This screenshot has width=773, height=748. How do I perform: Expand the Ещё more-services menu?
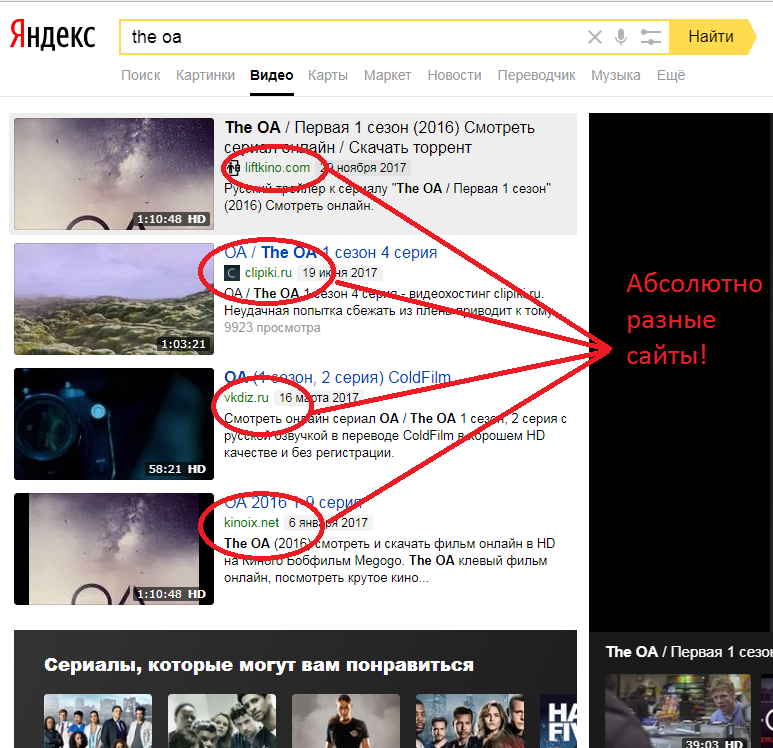671,75
